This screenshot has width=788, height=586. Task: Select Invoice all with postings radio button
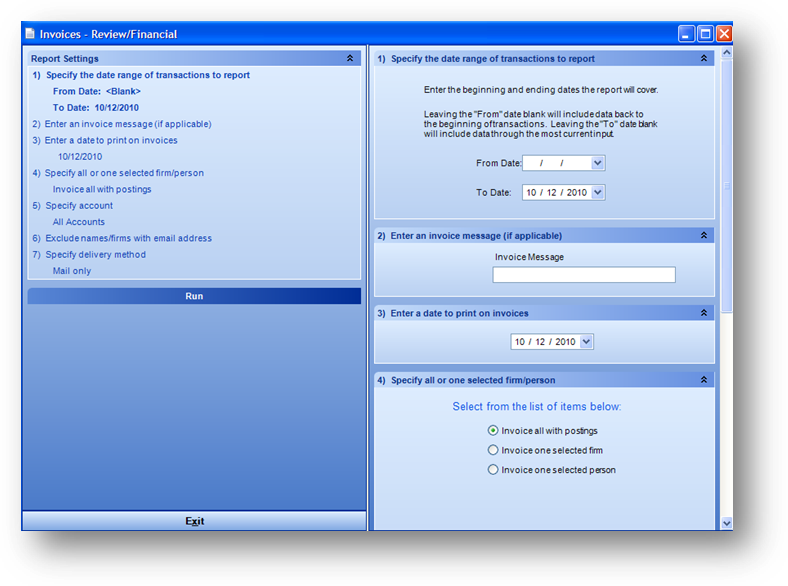pos(492,430)
